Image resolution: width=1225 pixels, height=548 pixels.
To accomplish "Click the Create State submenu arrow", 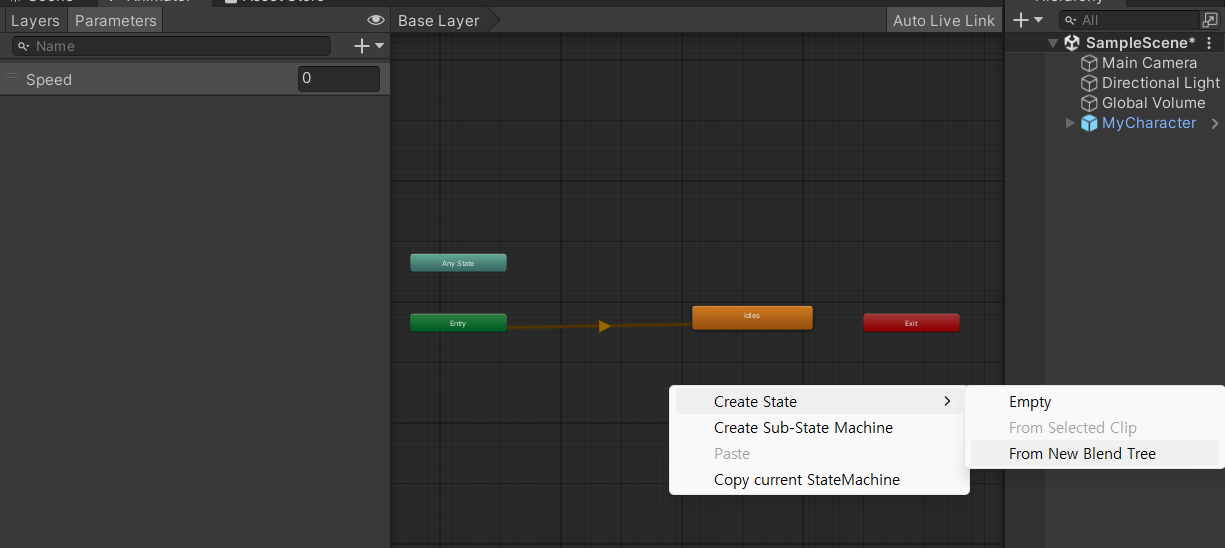I will pos(947,402).
